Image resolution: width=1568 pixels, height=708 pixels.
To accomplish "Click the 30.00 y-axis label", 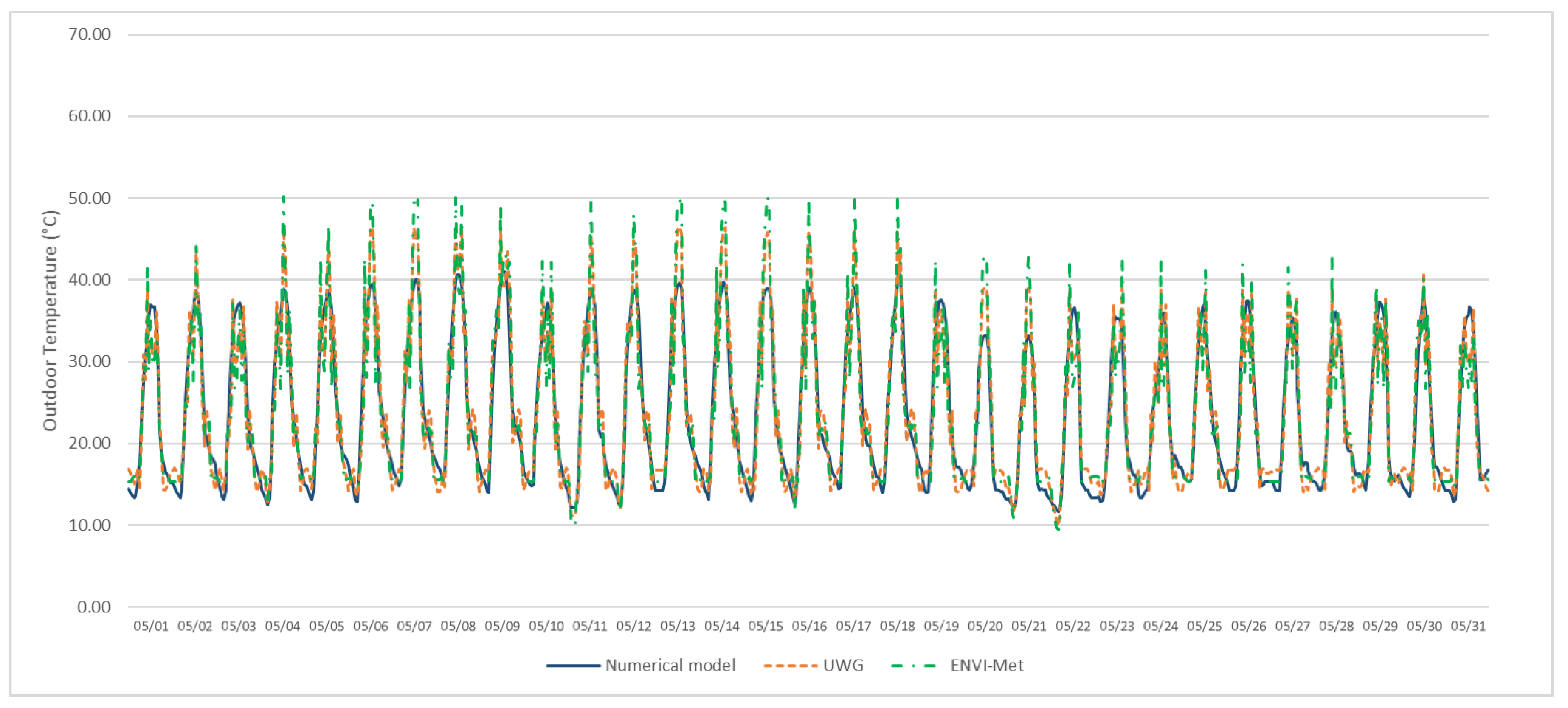I will click(x=90, y=362).
